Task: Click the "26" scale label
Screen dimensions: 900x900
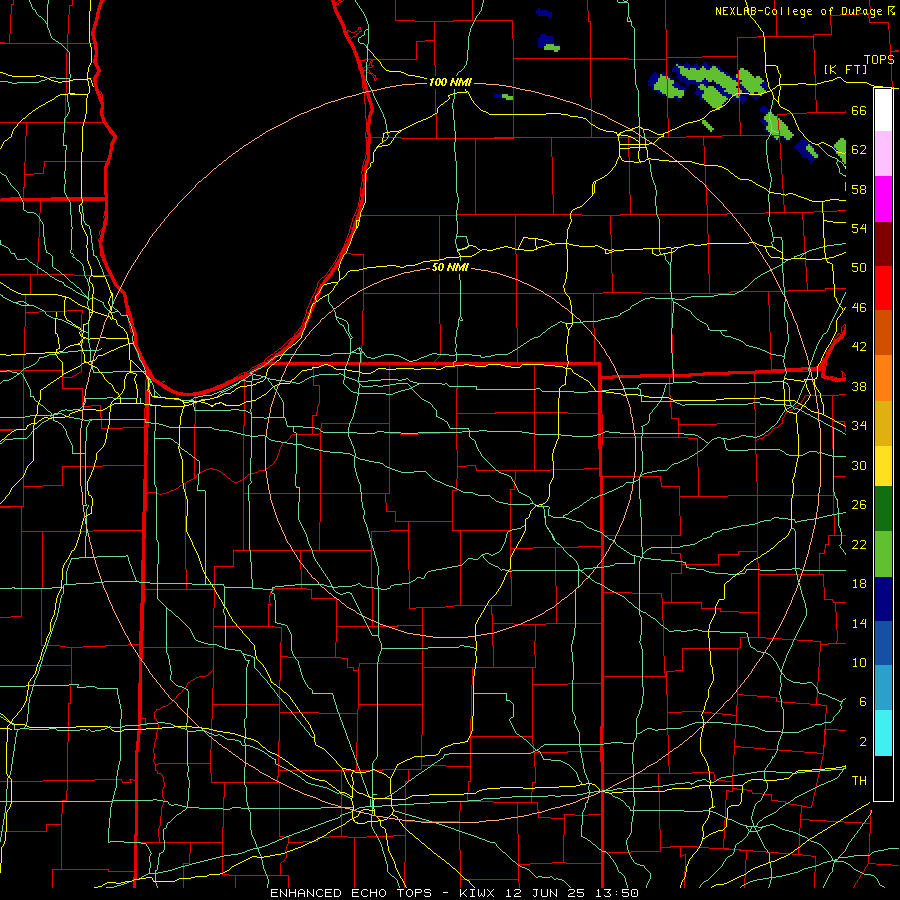Action: pos(859,505)
